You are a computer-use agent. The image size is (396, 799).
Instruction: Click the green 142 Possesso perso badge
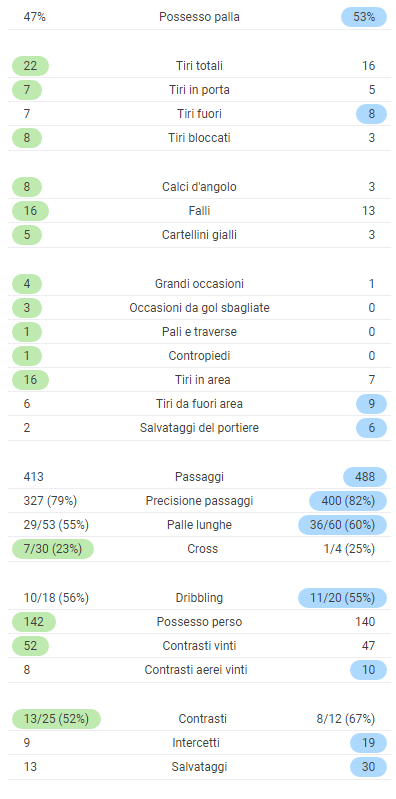coord(34,622)
